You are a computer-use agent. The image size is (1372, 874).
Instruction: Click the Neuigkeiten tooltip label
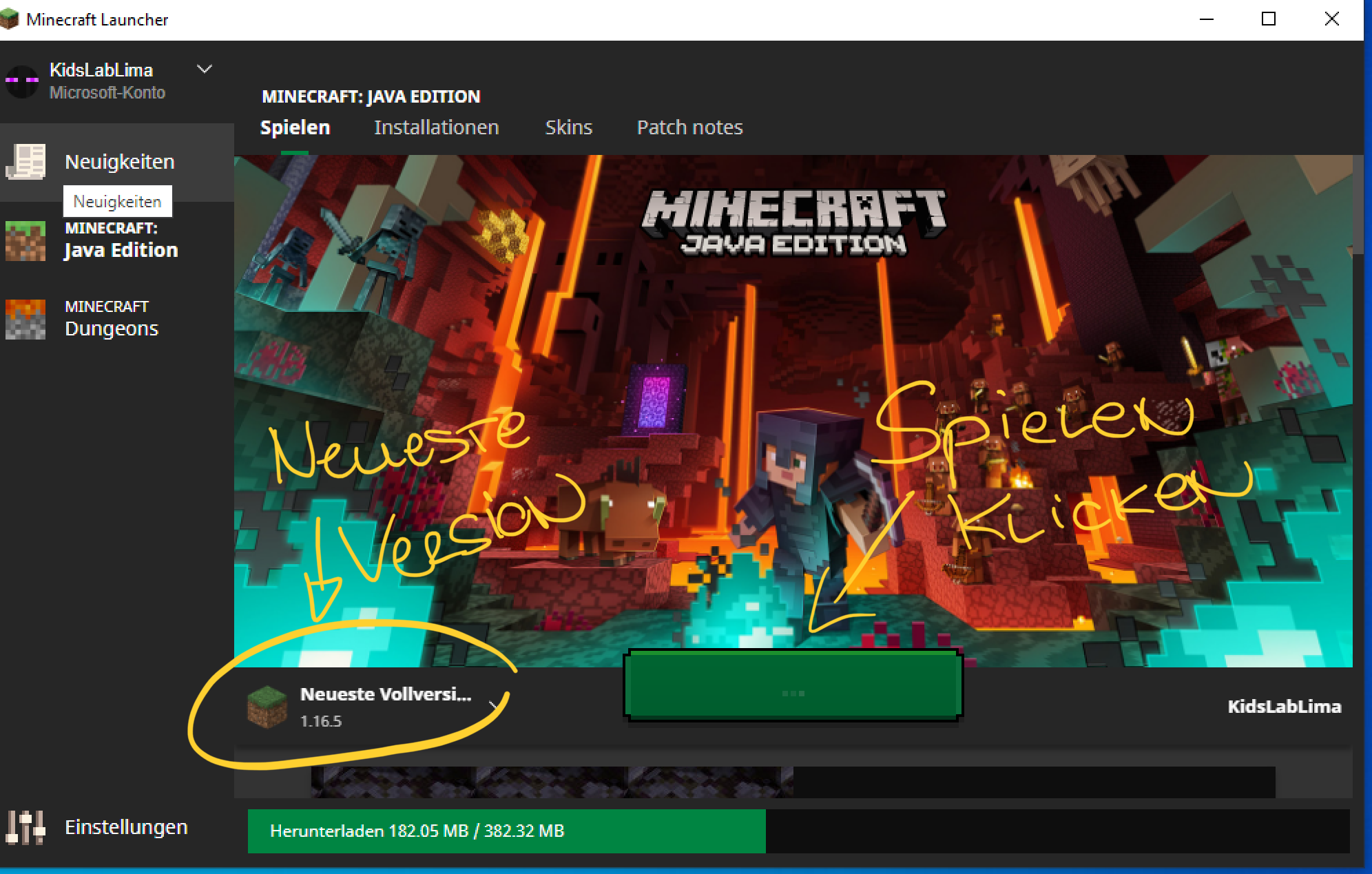[118, 201]
